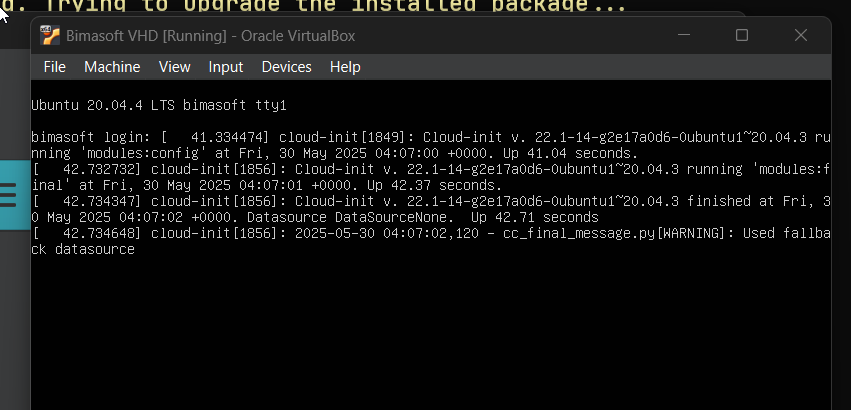Open the Devices menu

coord(287,67)
